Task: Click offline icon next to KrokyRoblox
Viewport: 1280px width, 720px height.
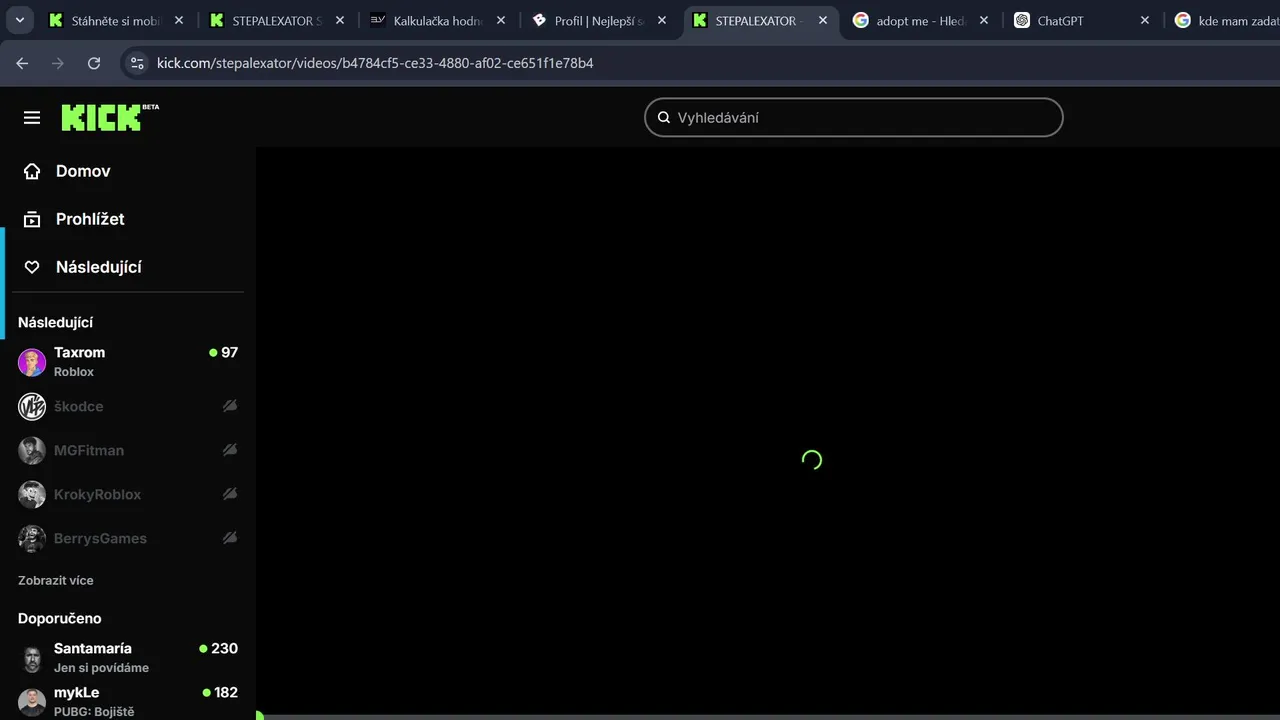Action: [x=230, y=494]
